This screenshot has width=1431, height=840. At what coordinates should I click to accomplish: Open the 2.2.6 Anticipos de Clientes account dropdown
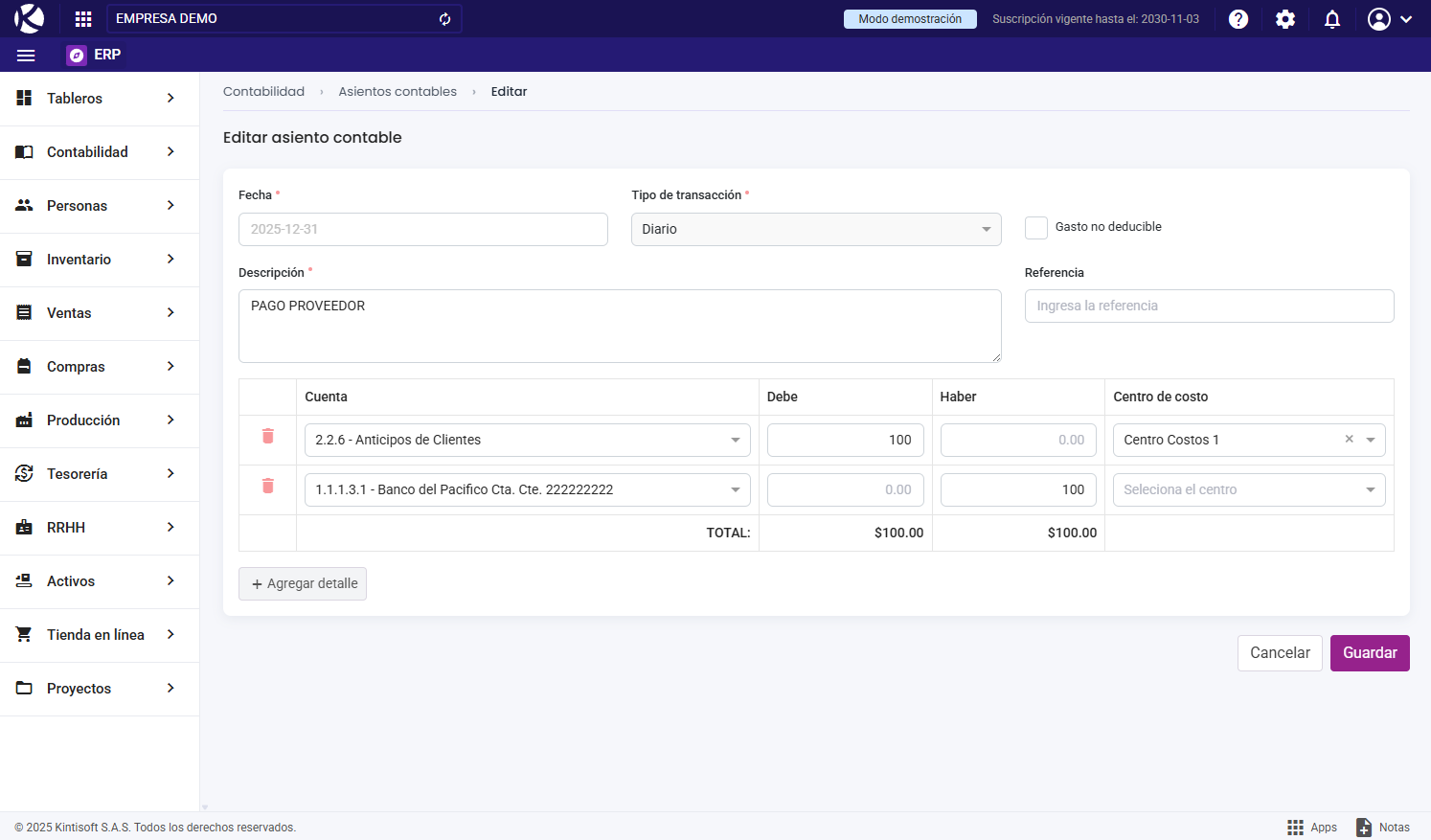pos(527,441)
